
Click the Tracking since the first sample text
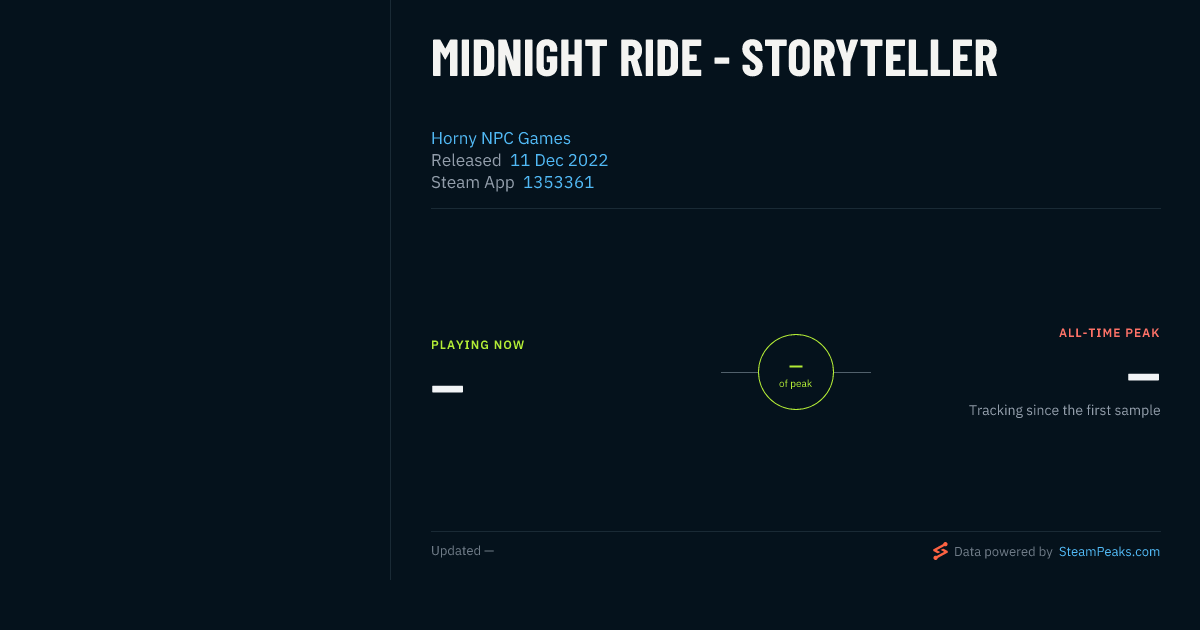click(1064, 410)
